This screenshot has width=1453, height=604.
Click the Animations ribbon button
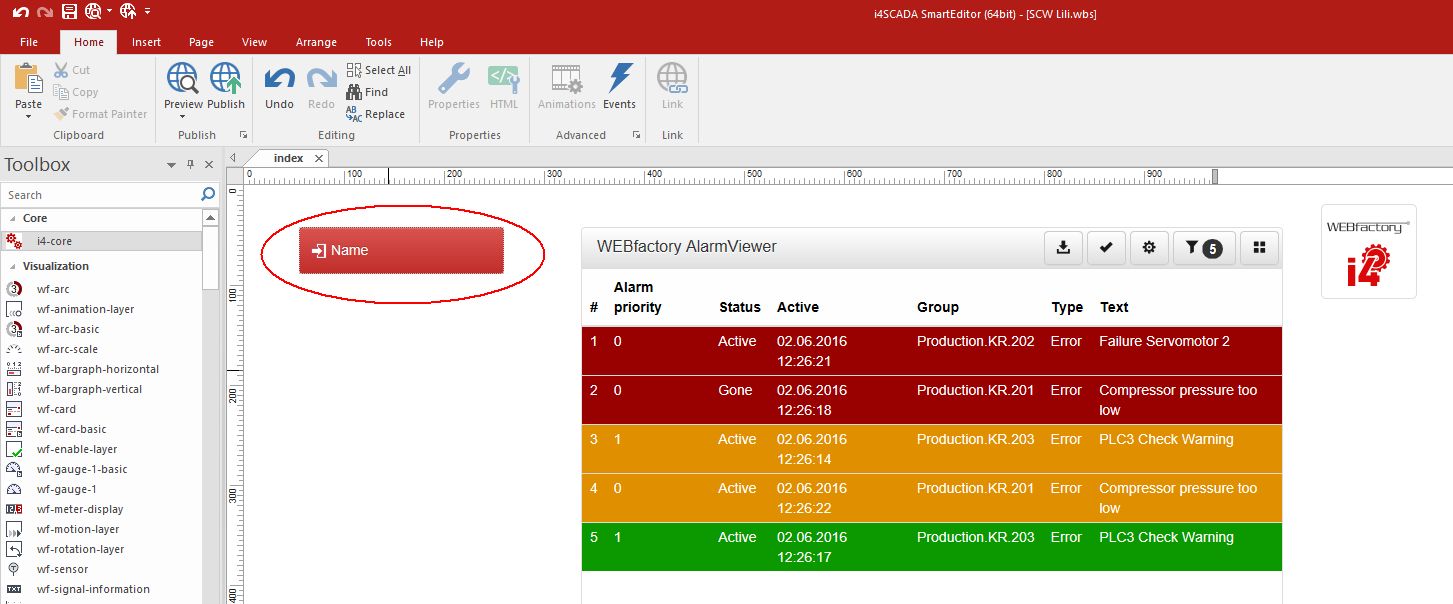click(x=567, y=86)
